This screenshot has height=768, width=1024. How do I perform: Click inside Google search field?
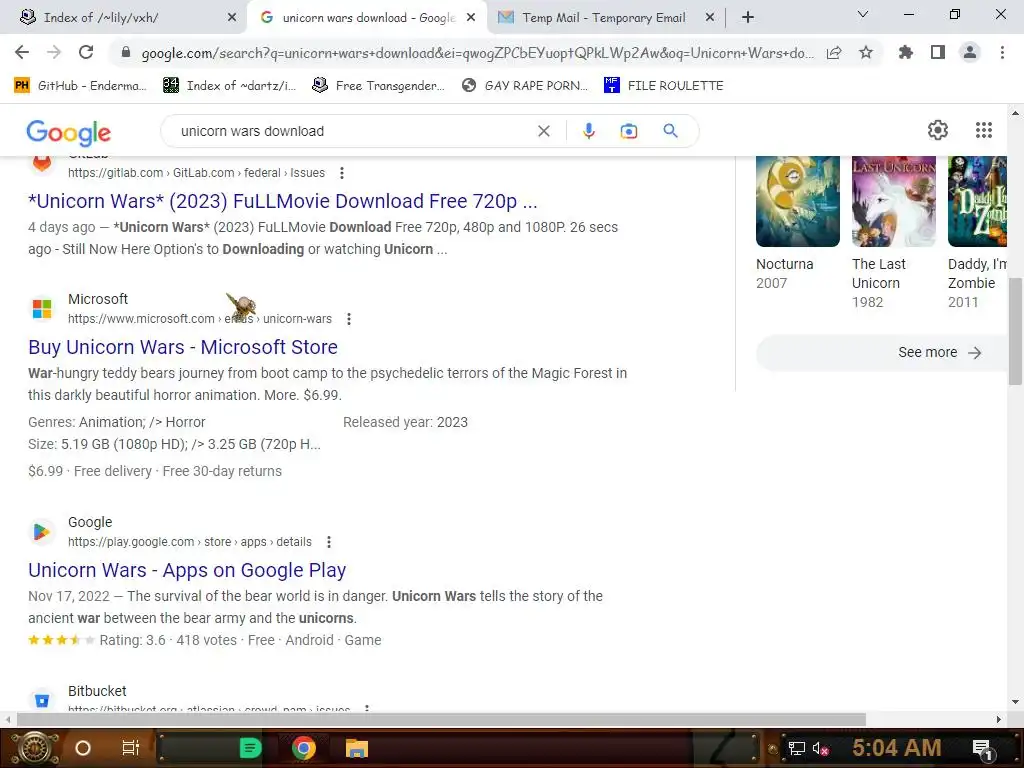pyautogui.click(x=353, y=131)
